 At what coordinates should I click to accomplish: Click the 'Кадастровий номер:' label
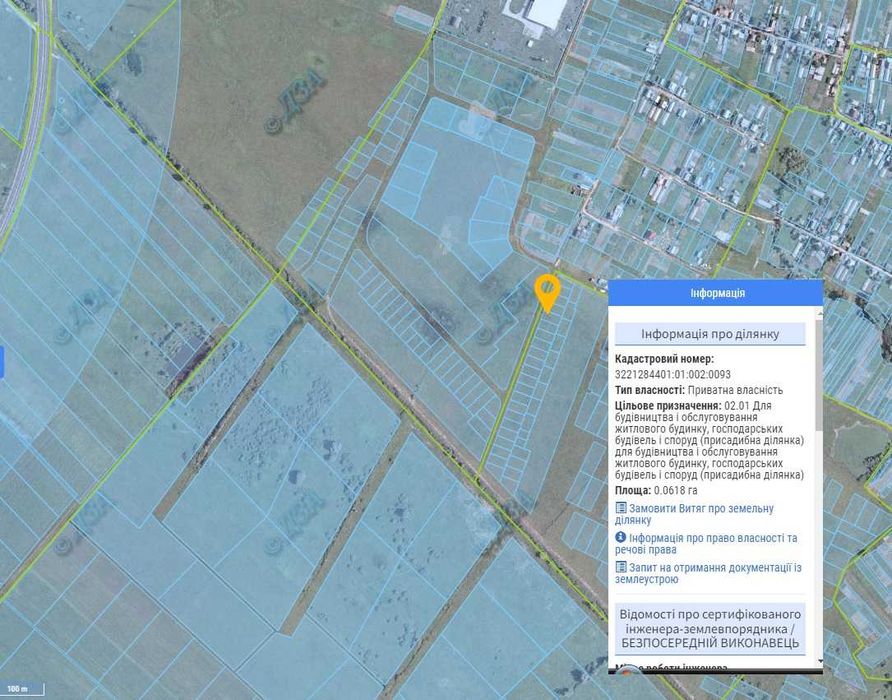tap(664, 359)
